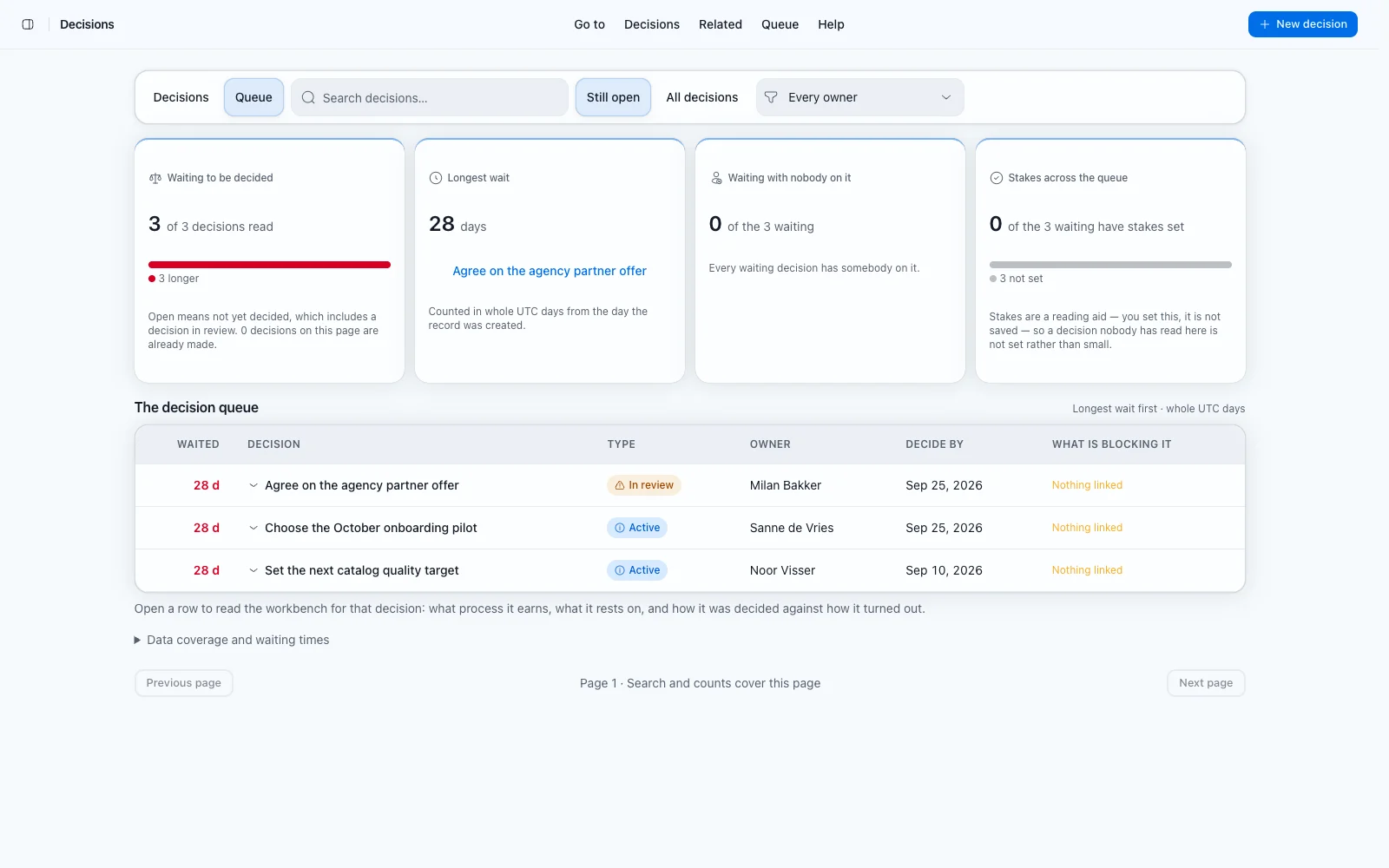The image size is (1389, 868).
Task: Click Nothing linked for October onboarding pilot
Action: 1087,528
